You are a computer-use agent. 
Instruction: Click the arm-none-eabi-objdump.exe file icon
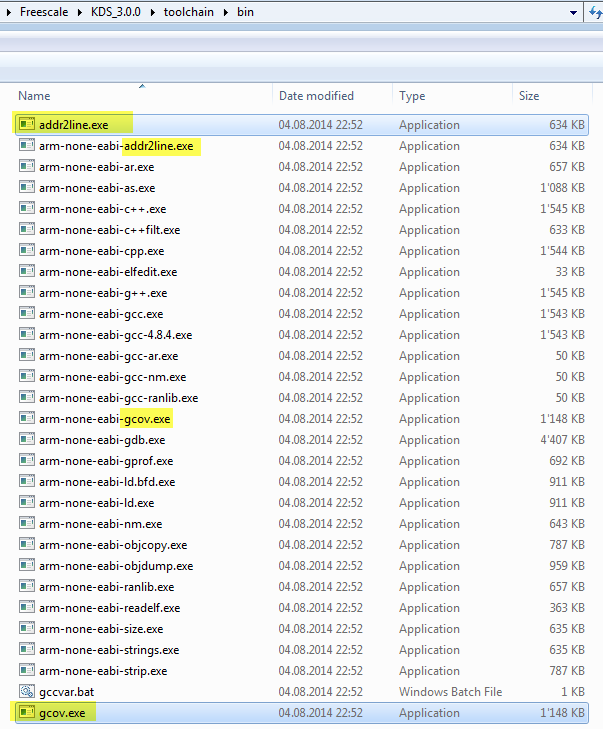coord(27,566)
